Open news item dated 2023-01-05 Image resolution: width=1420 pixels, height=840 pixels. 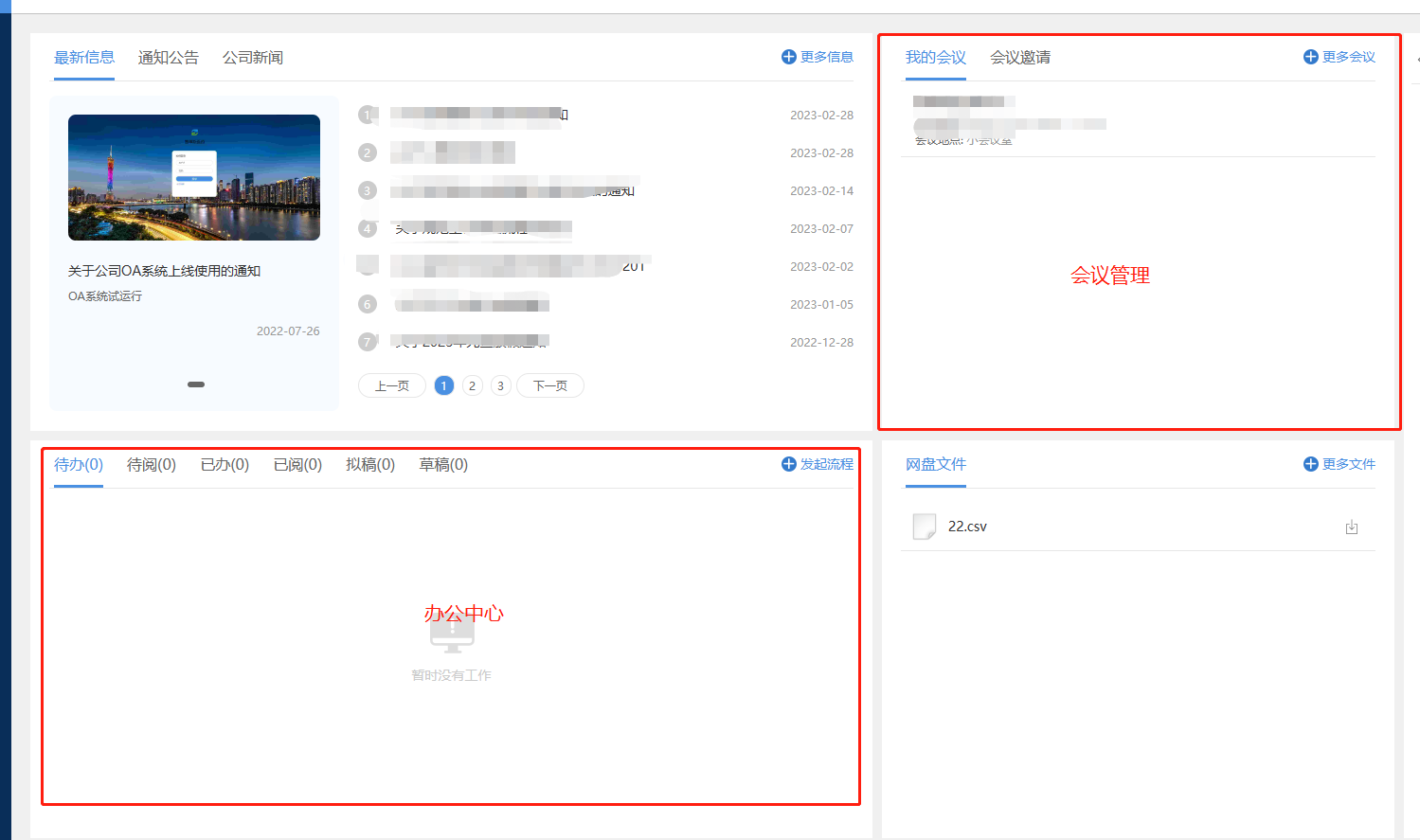(x=605, y=304)
